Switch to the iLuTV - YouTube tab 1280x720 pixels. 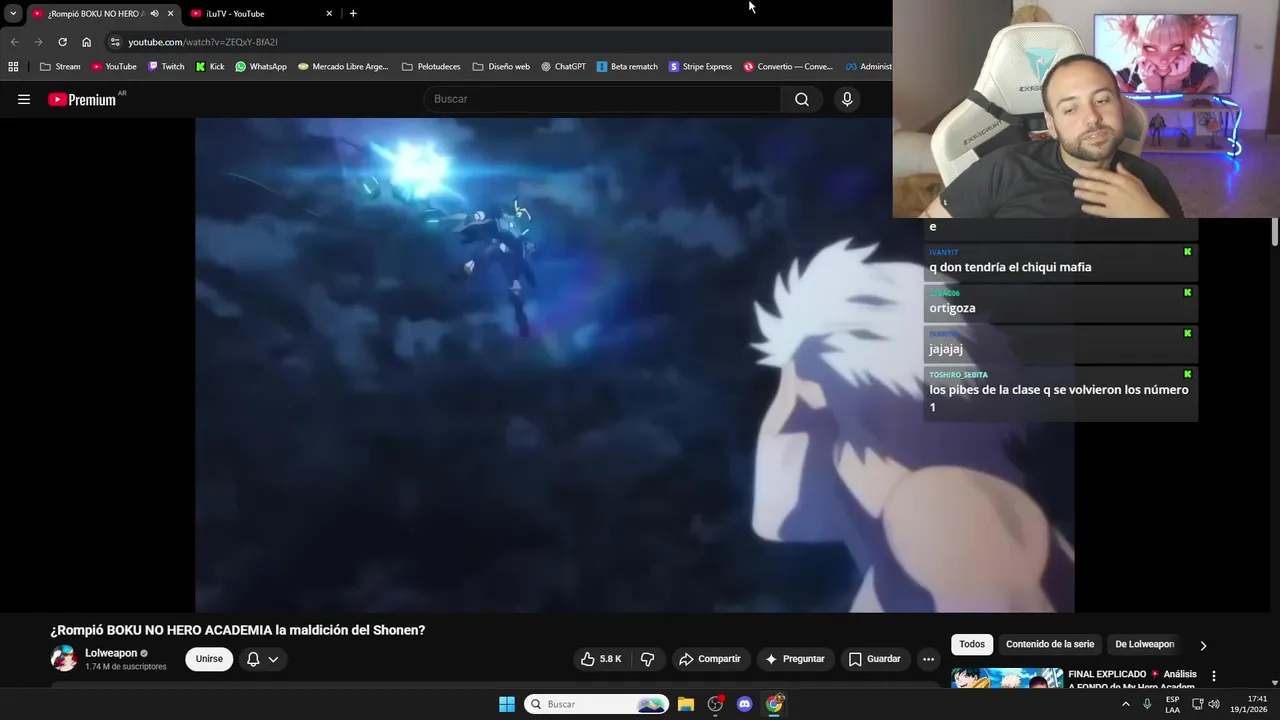click(x=260, y=13)
